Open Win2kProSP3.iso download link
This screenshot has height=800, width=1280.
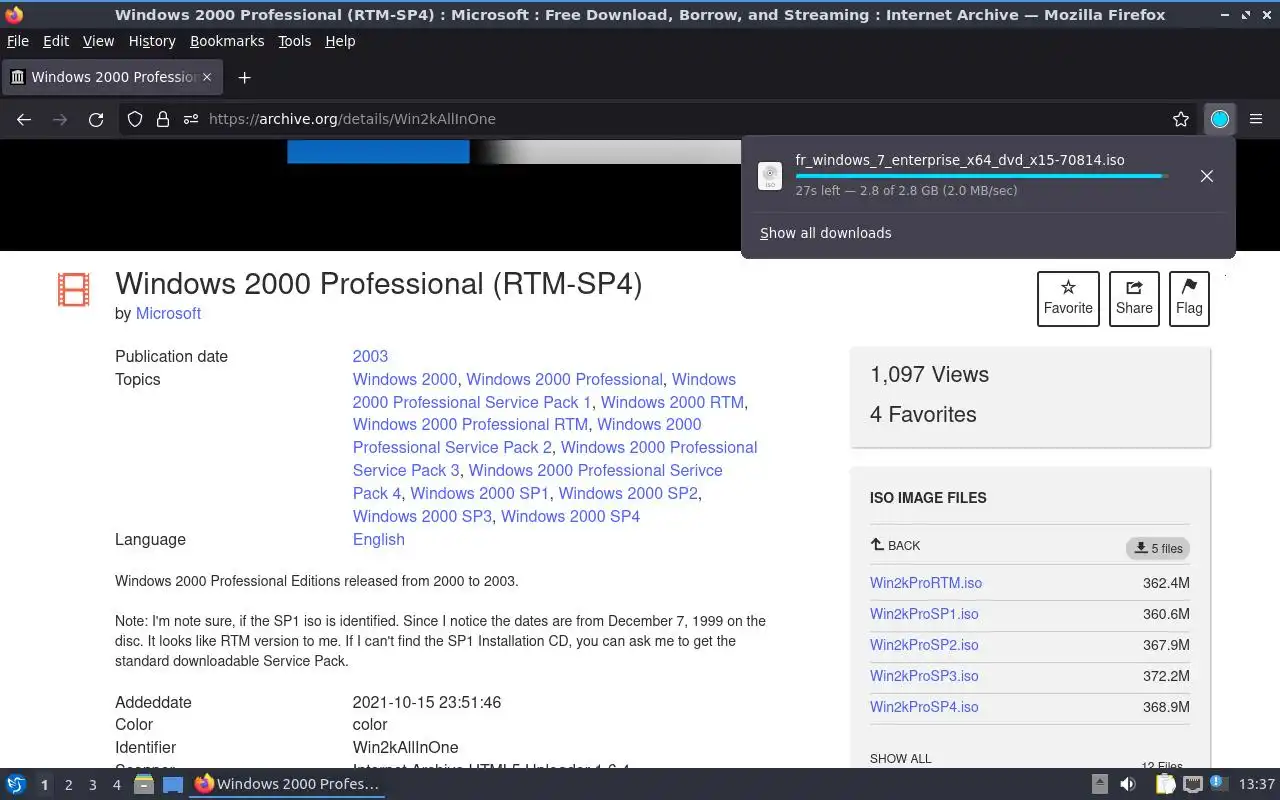pyautogui.click(x=924, y=676)
